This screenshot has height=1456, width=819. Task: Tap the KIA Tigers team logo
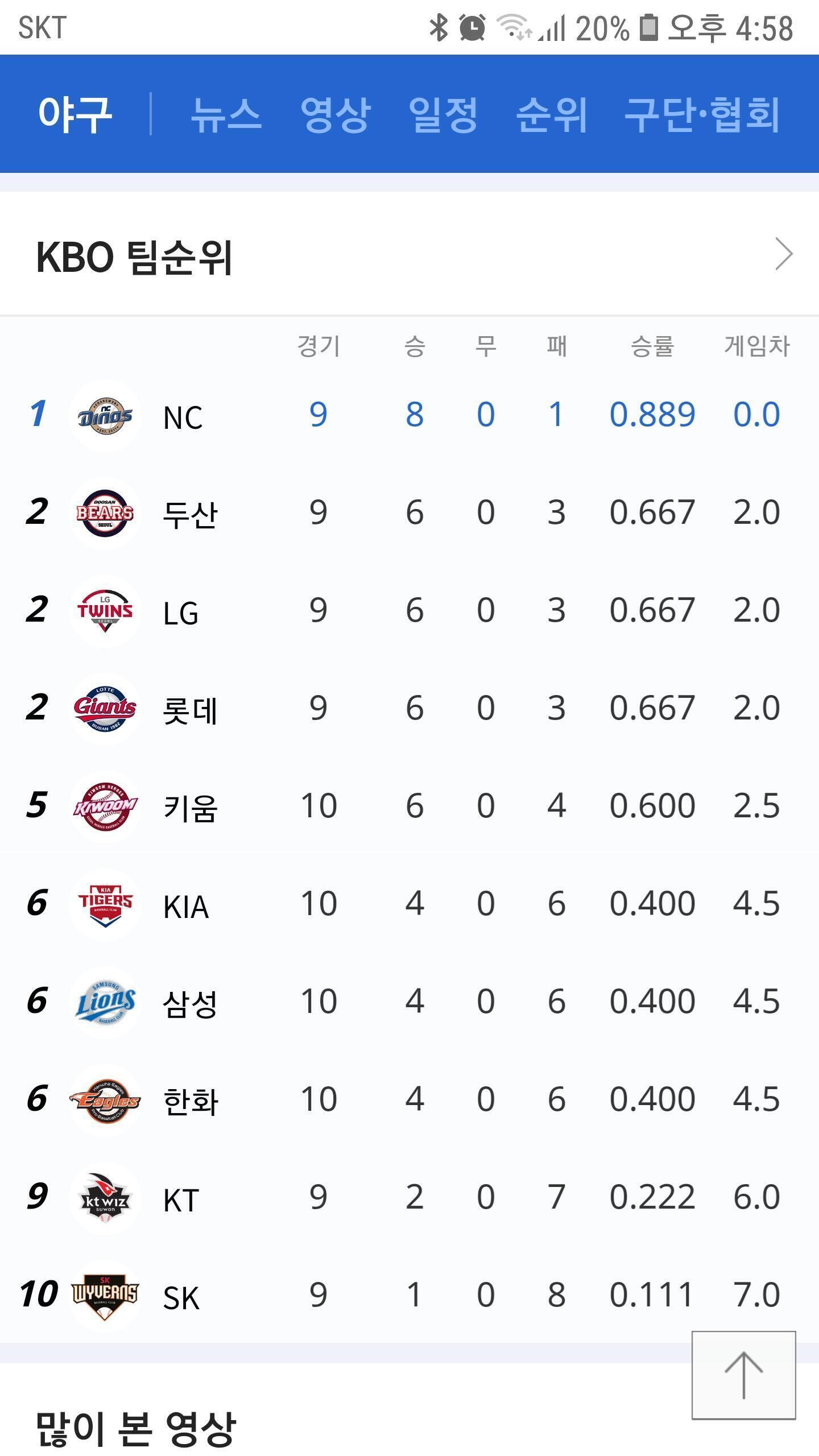pyautogui.click(x=105, y=904)
